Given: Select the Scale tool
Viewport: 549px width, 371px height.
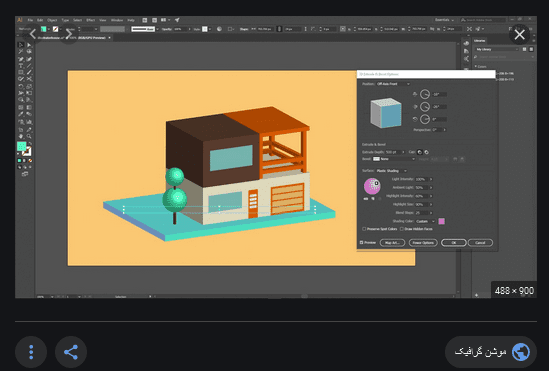Looking at the screenshot, I should [x=29, y=86].
